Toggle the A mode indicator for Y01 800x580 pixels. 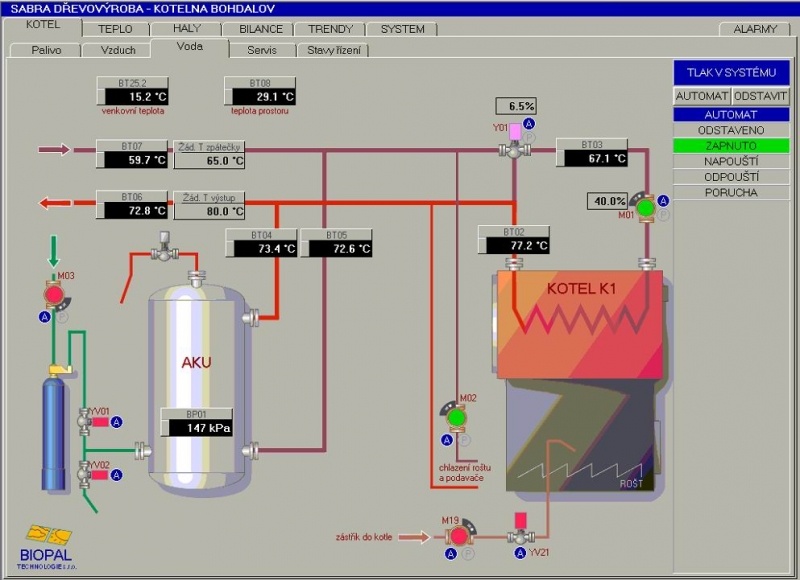point(529,123)
